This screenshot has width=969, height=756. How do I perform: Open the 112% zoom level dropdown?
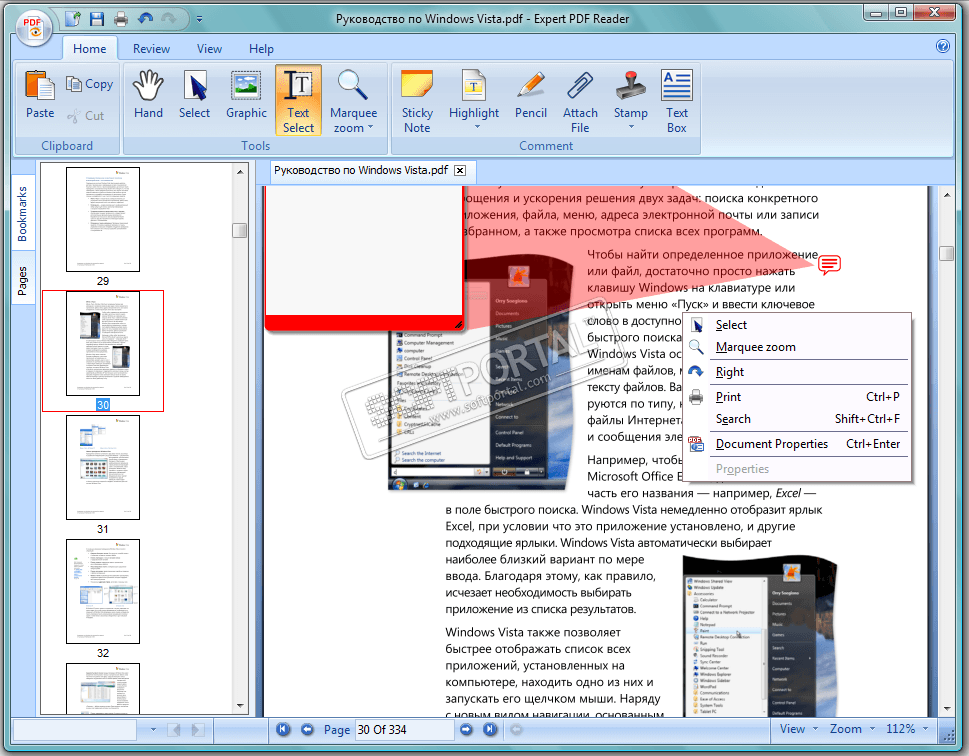[907, 729]
